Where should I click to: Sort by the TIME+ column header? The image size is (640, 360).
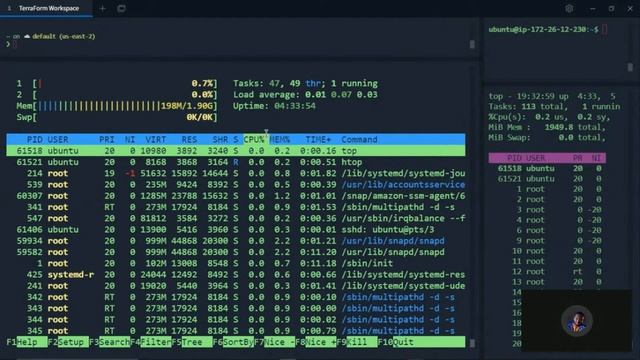[x=318, y=140]
